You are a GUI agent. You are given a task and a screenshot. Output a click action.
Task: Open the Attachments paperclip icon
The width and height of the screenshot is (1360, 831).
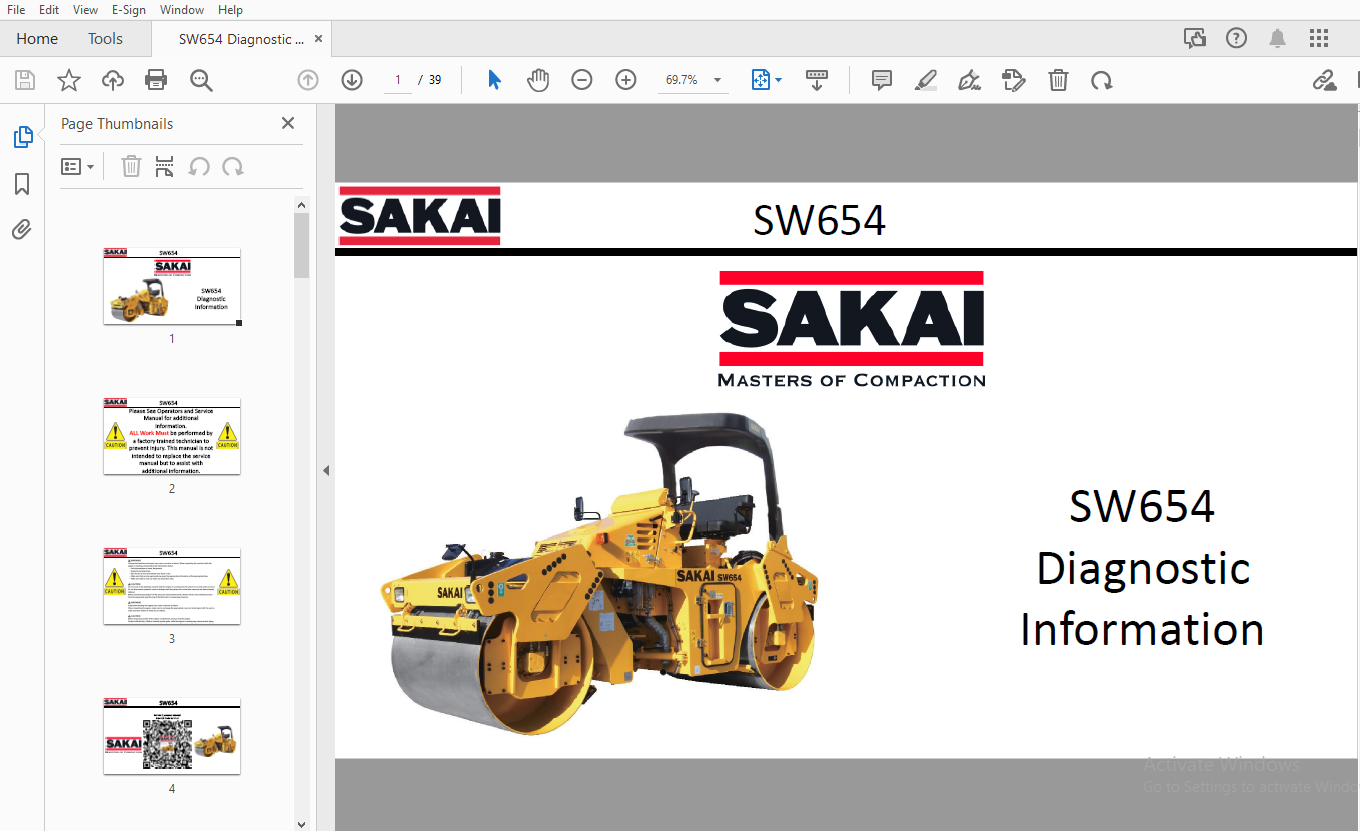[x=22, y=230]
